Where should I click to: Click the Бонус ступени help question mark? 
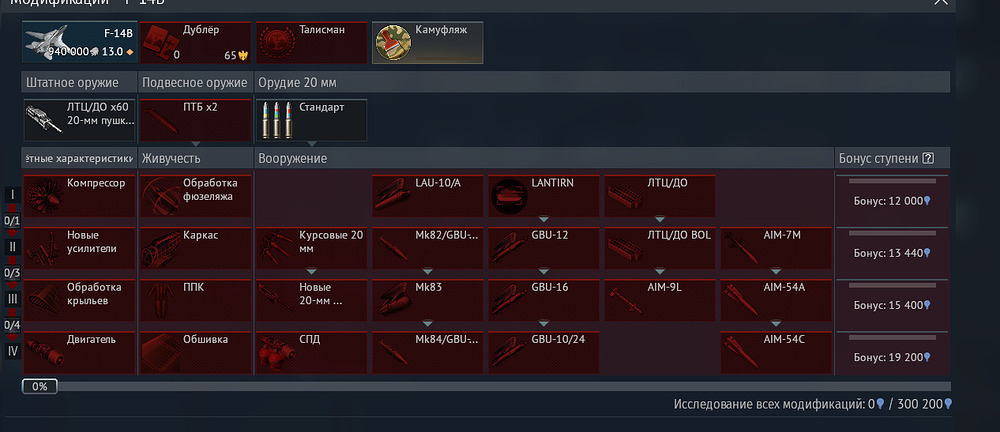pos(928,158)
